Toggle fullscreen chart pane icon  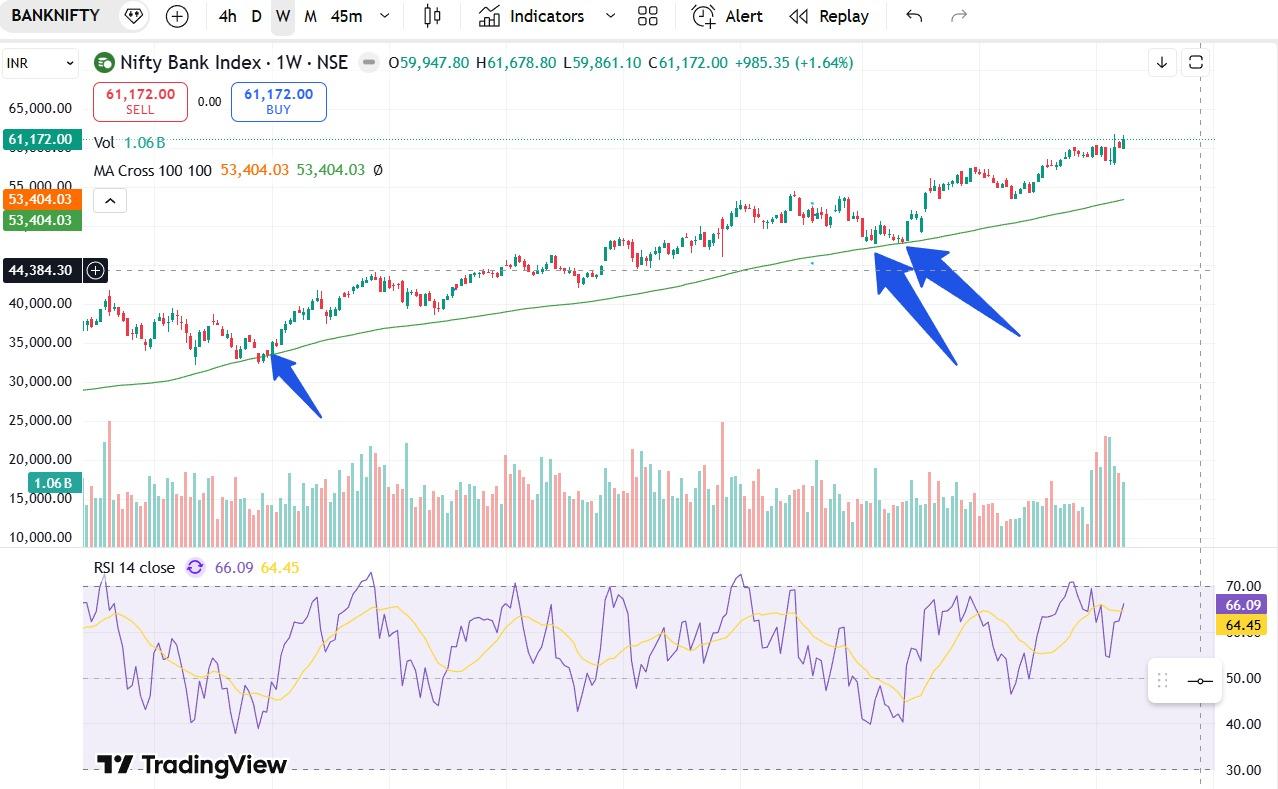[1195, 63]
